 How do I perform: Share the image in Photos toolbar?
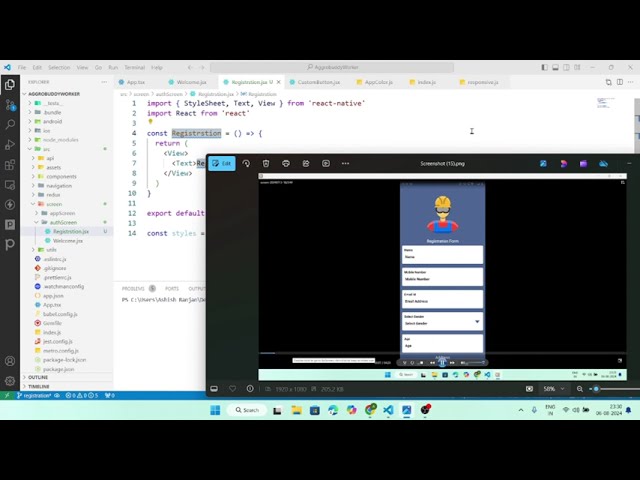[x=306, y=163]
